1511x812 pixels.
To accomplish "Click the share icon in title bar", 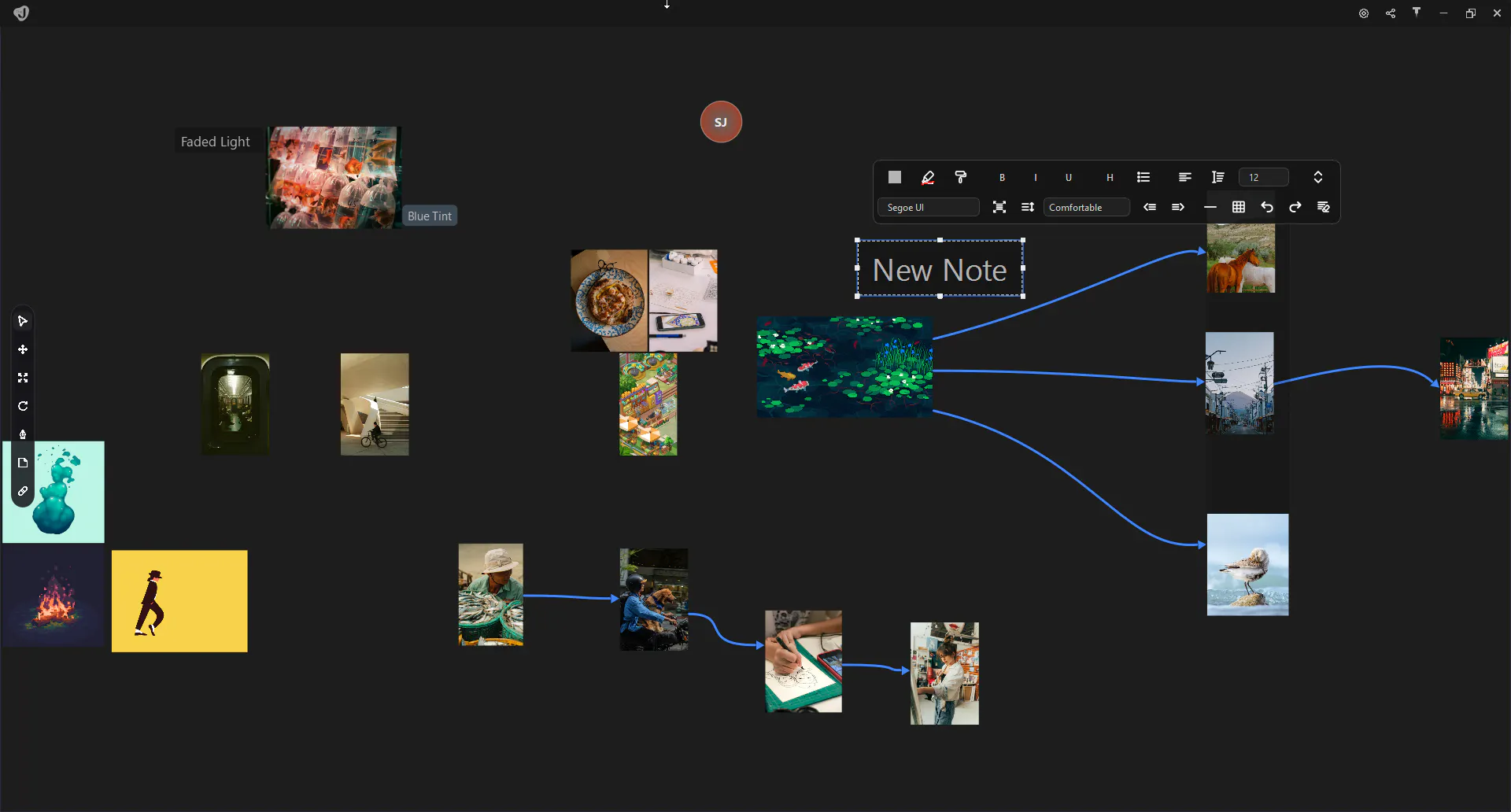I will (1391, 13).
